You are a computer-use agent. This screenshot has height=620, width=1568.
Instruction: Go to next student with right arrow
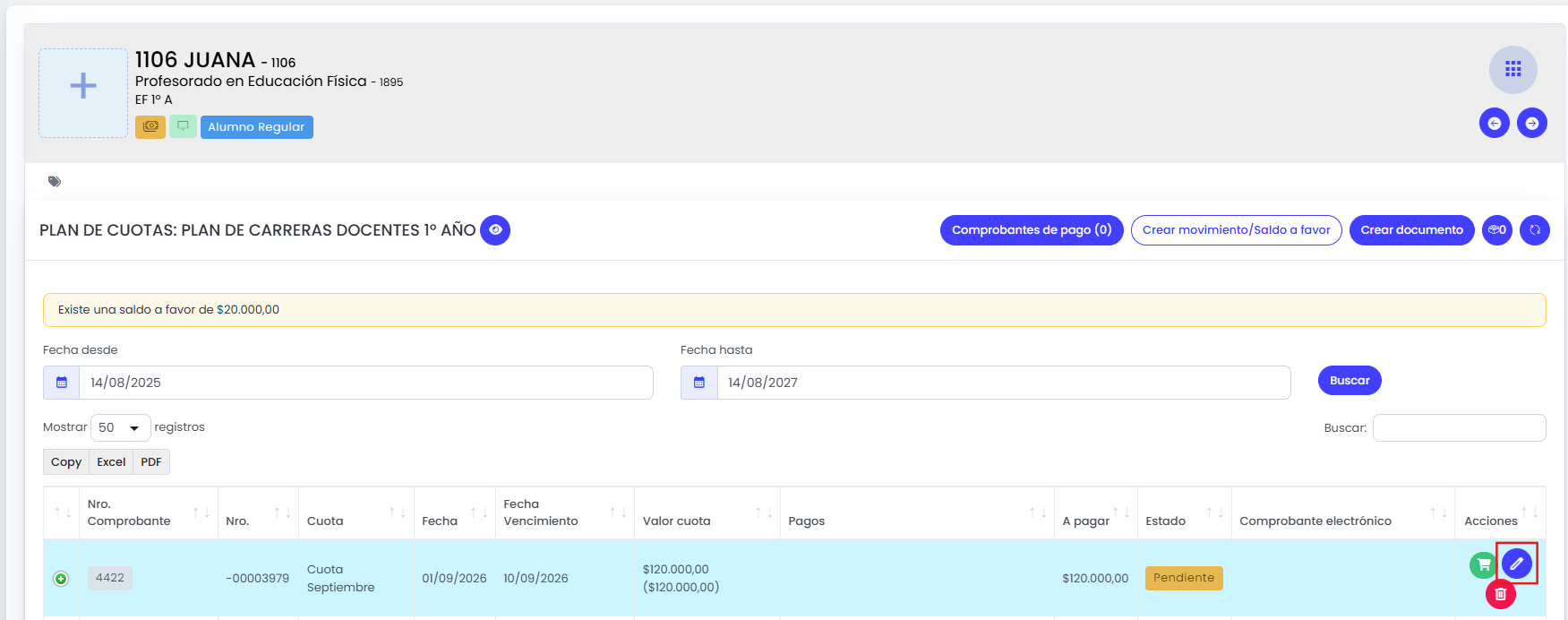[x=1532, y=123]
